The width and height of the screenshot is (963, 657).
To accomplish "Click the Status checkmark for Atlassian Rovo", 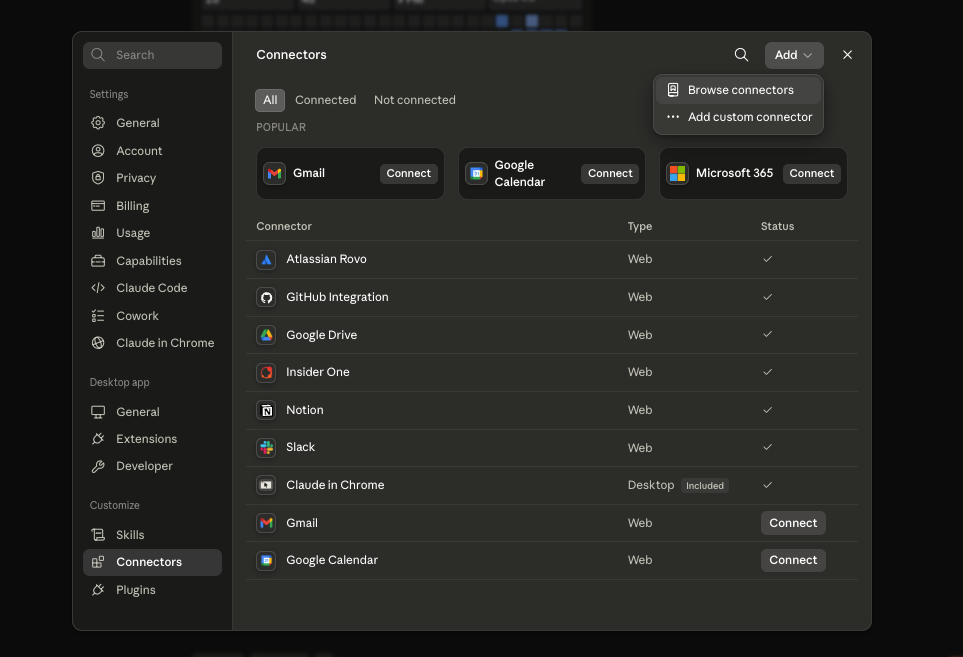I will pos(767,259).
